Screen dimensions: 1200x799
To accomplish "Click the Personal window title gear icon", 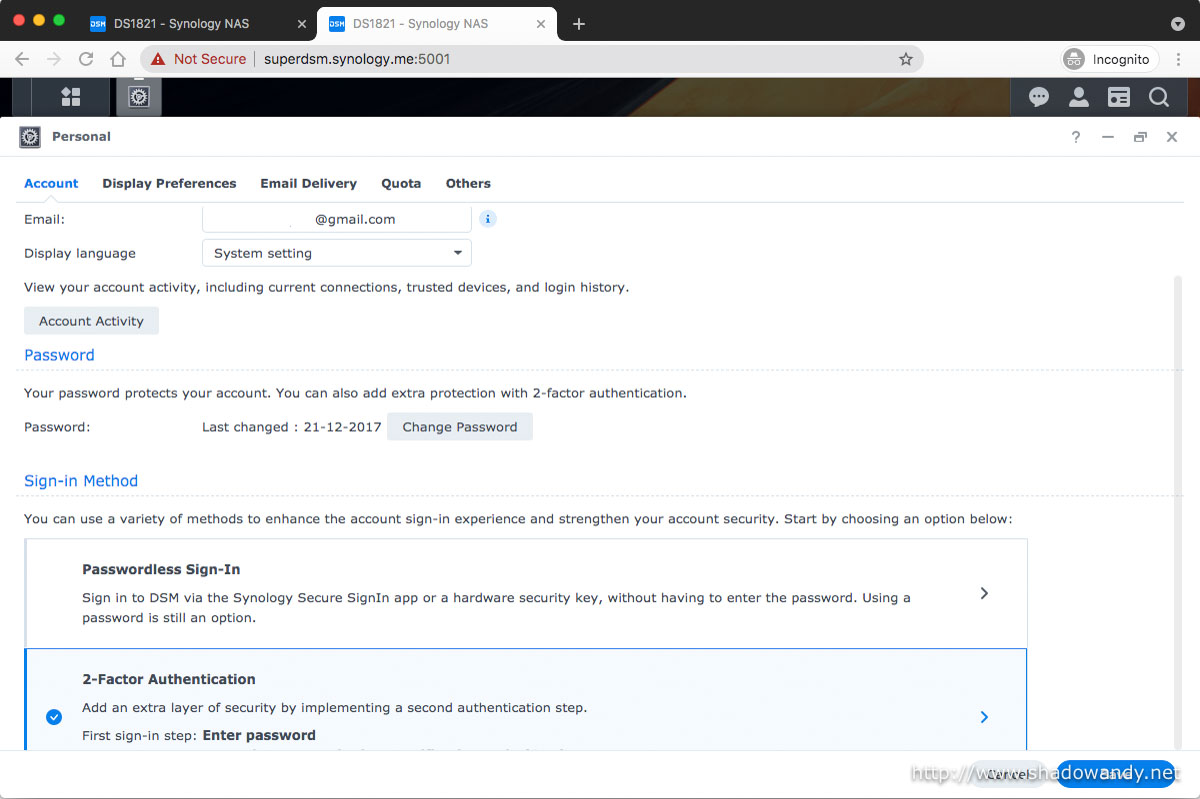I will click(x=30, y=137).
